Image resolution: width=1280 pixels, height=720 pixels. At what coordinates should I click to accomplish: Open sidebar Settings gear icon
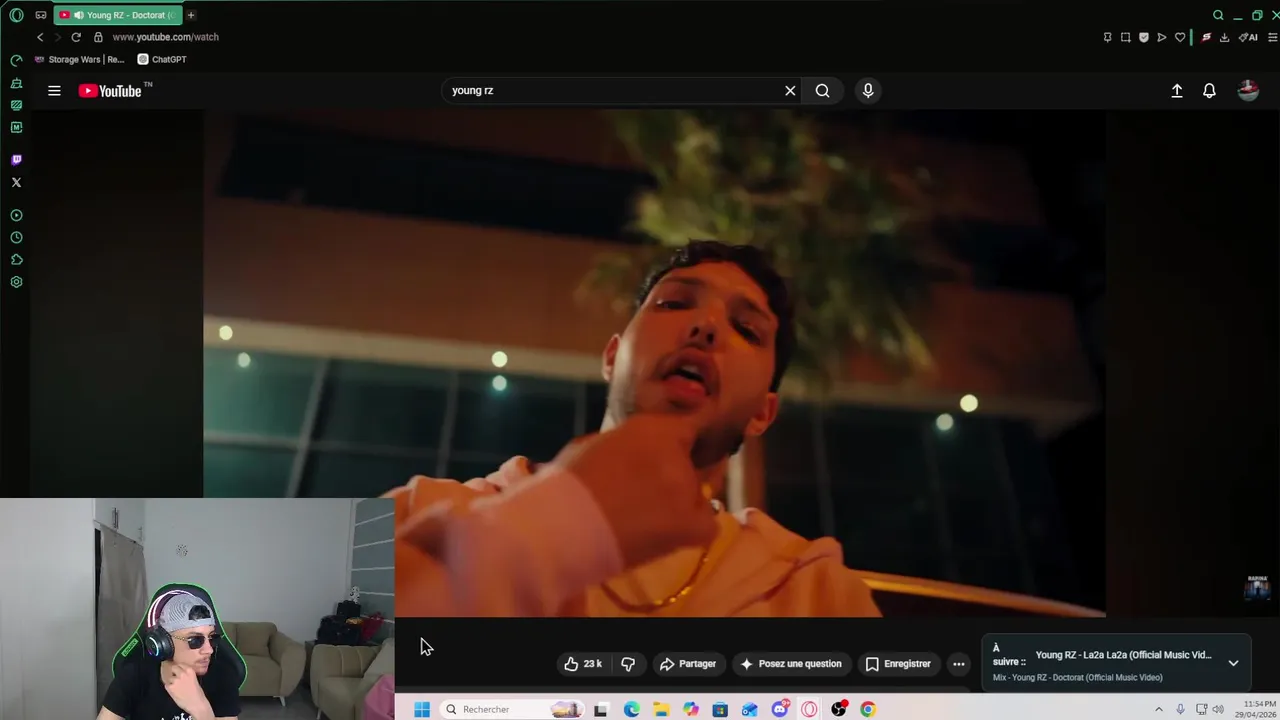[16, 282]
